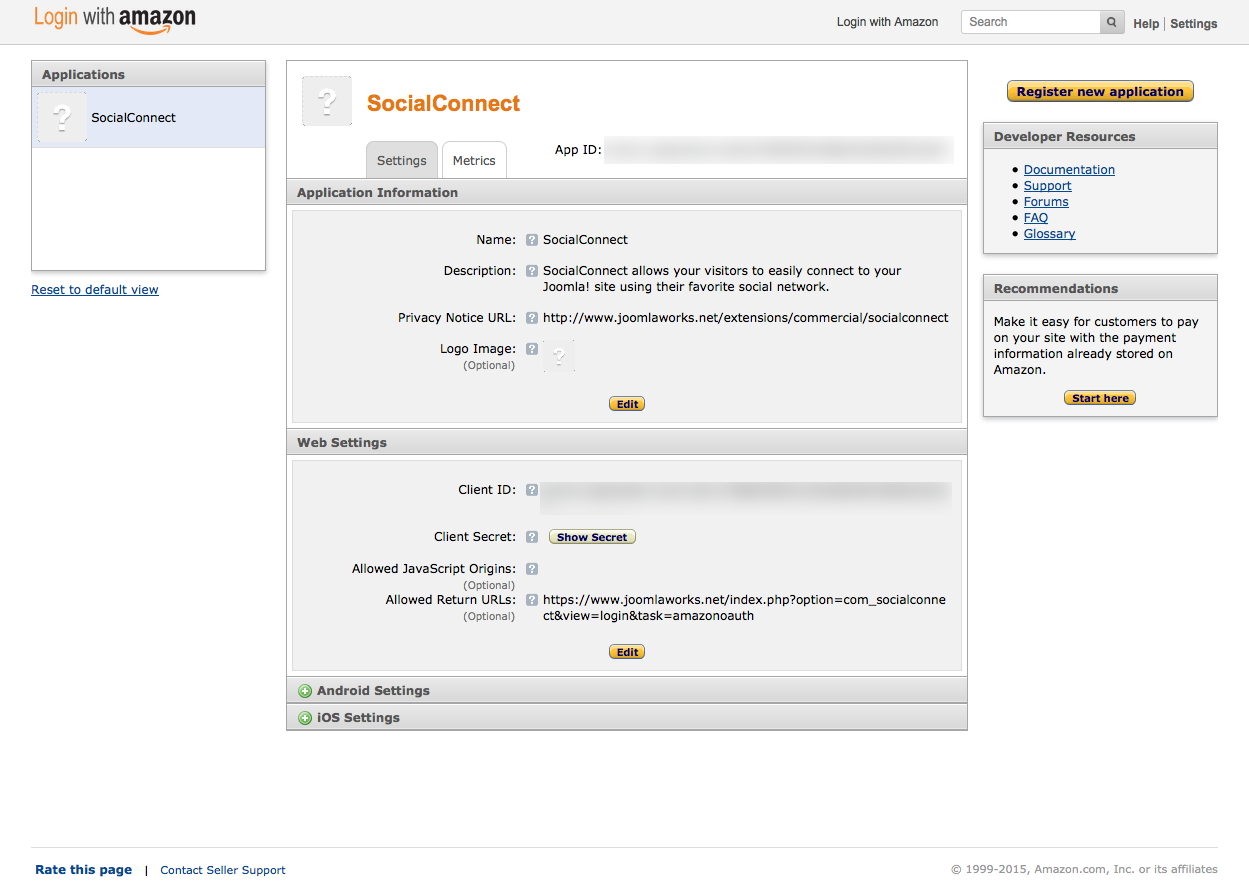Click the Start here button

(1100, 398)
